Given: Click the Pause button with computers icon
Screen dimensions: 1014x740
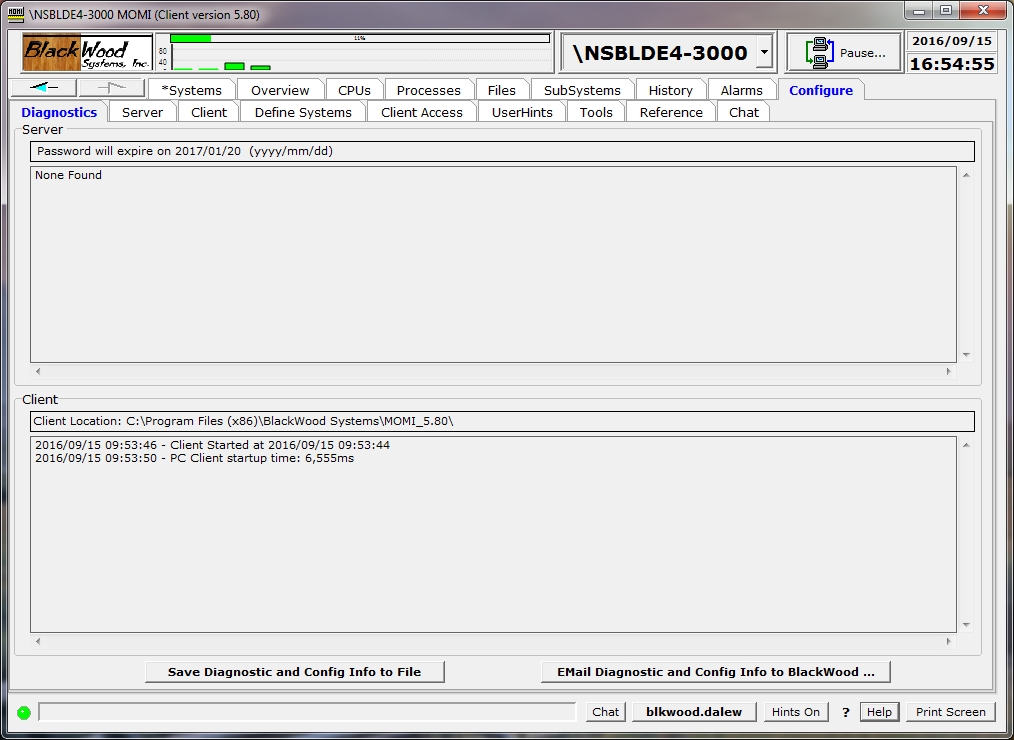Looking at the screenshot, I should click(844, 53).
